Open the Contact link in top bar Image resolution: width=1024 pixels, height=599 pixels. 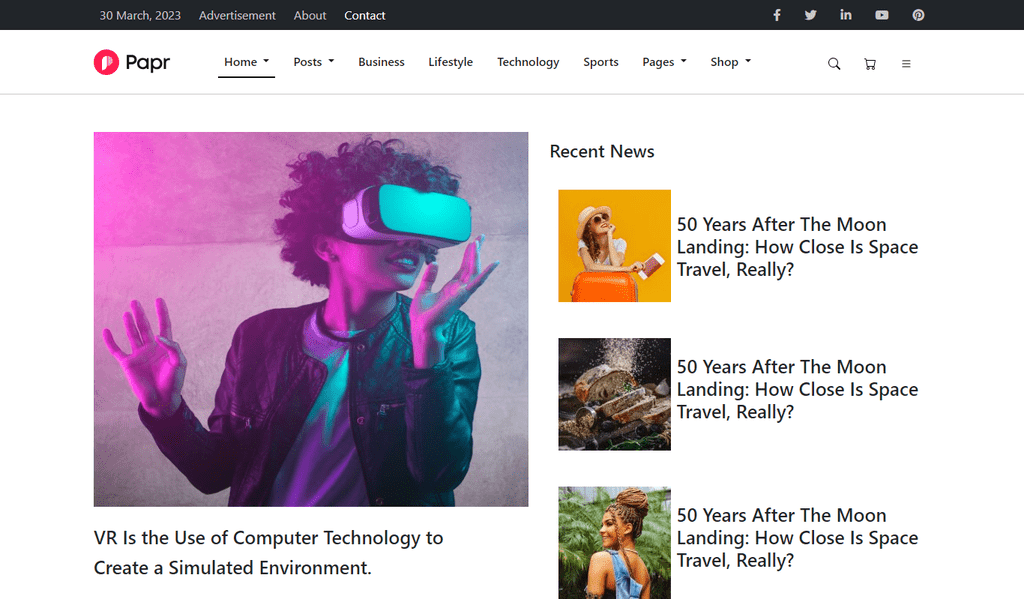pos(364,15)
